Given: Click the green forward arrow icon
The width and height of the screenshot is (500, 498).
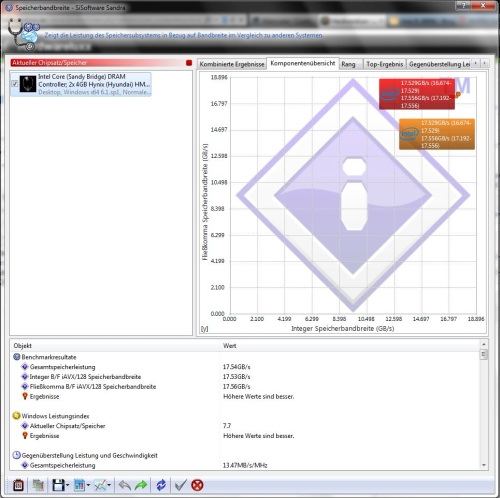Looking at the screenshot, I should pos(141,485).
